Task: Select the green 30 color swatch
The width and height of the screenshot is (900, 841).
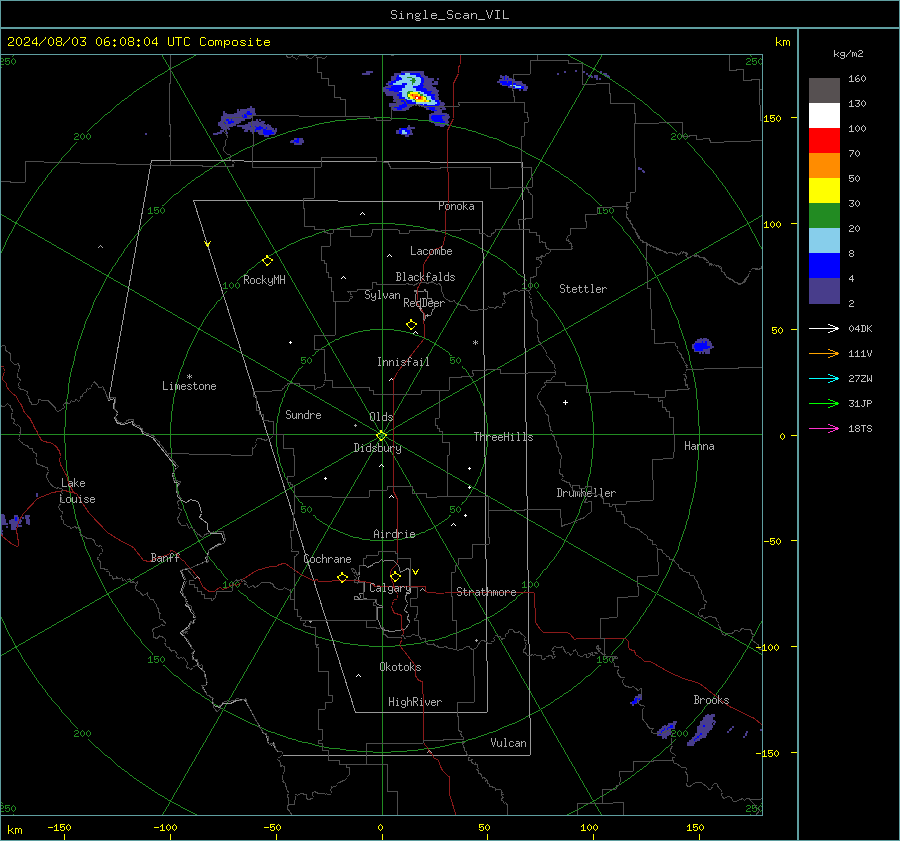Action: (824, 216)
